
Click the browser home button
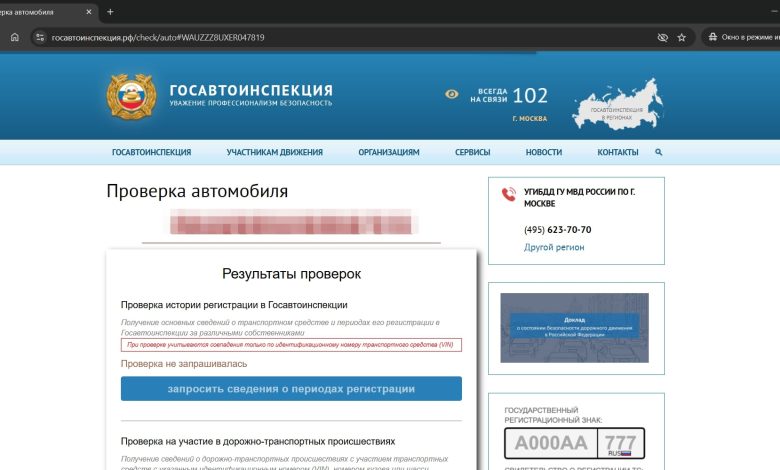[15, 37]
